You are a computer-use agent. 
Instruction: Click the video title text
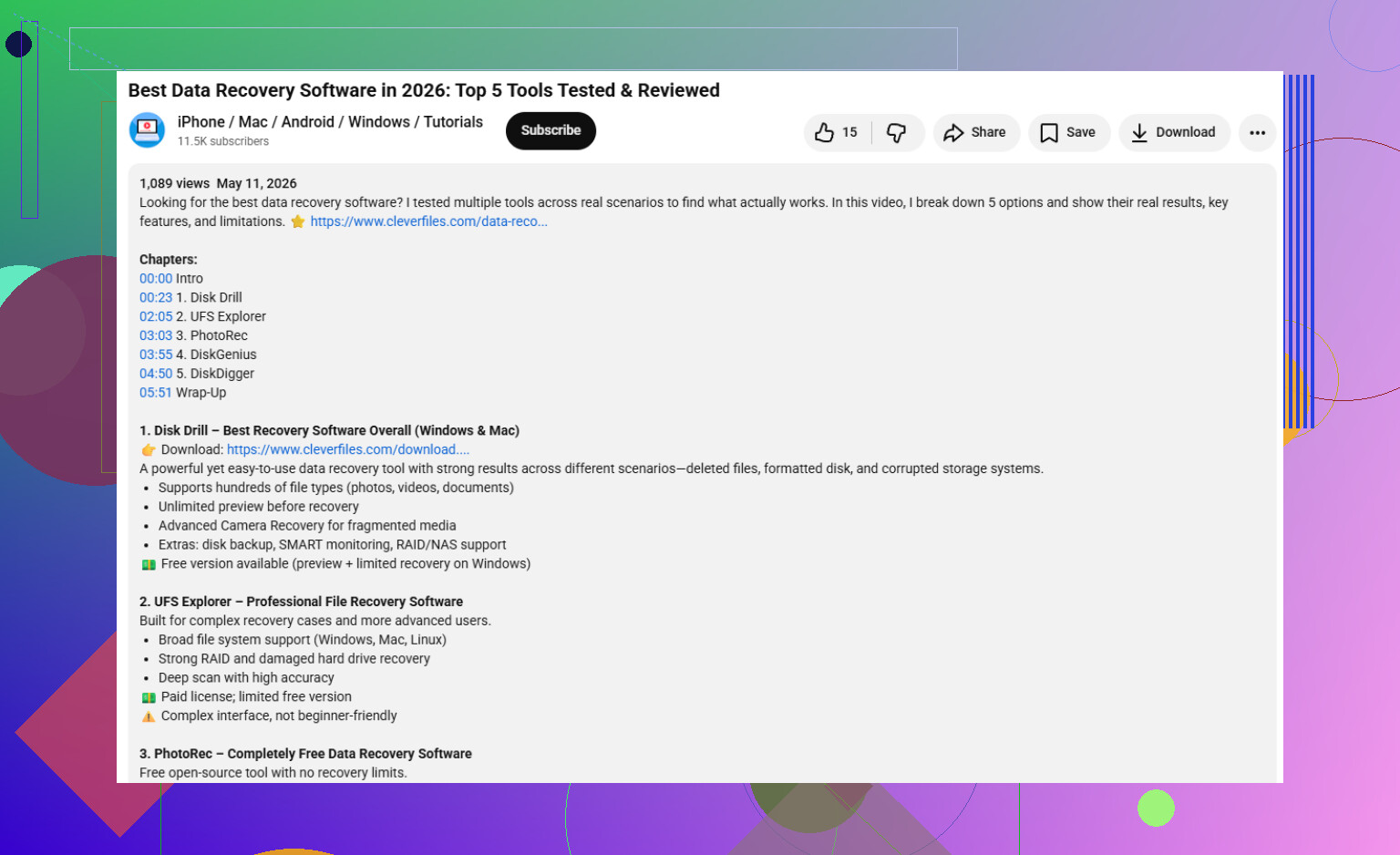pyautogui.click(x=424, y=90)
